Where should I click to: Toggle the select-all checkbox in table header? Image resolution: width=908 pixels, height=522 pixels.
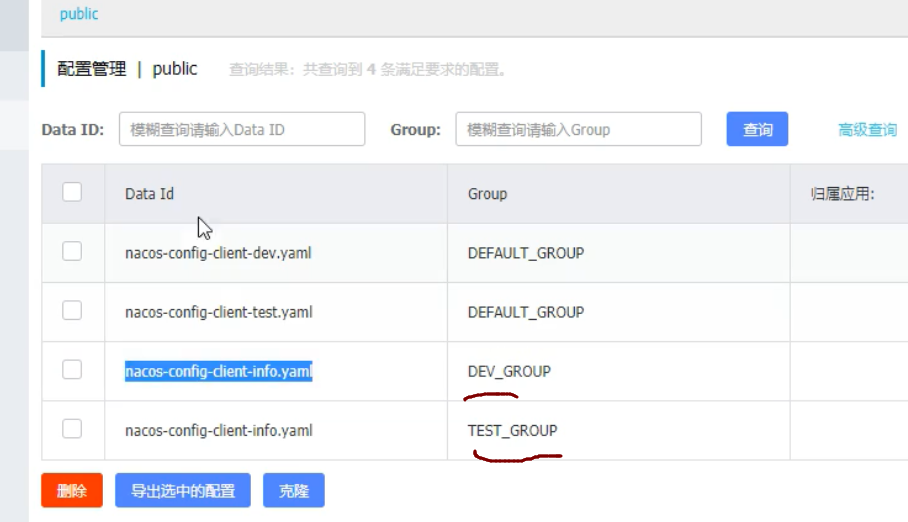[x=72, y=192]
